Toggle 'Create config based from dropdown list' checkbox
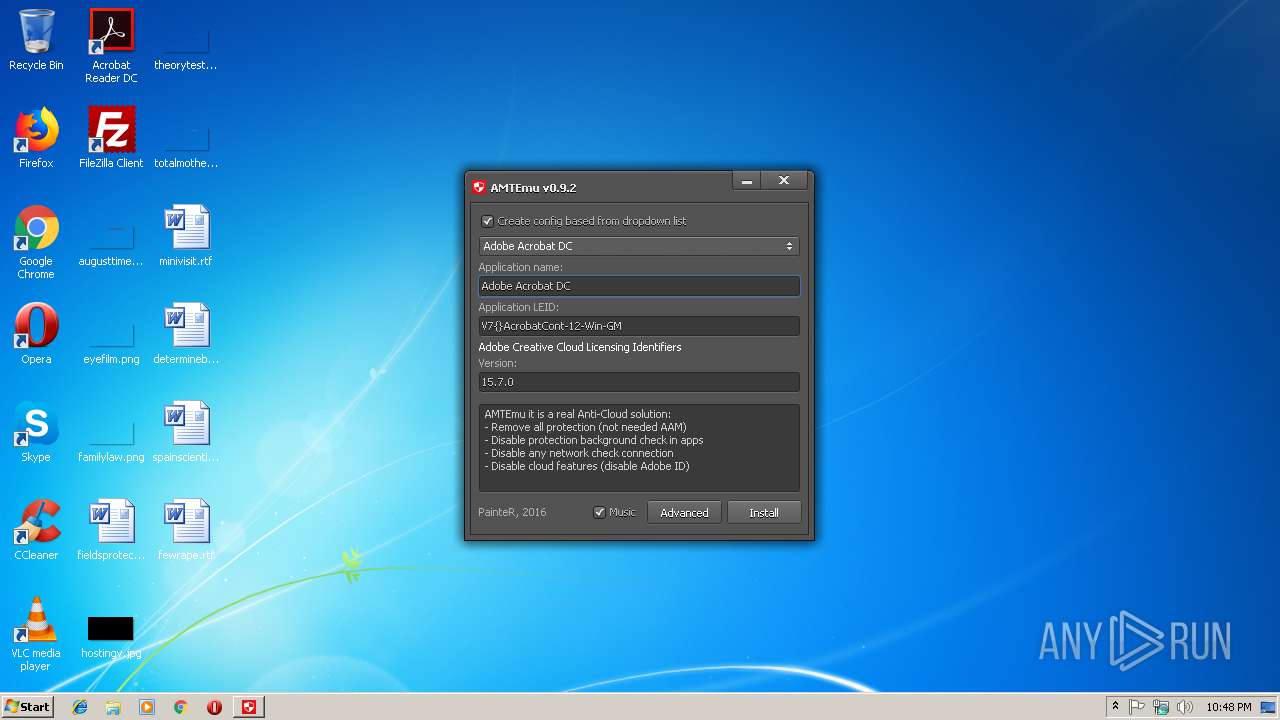 point(488,221)
